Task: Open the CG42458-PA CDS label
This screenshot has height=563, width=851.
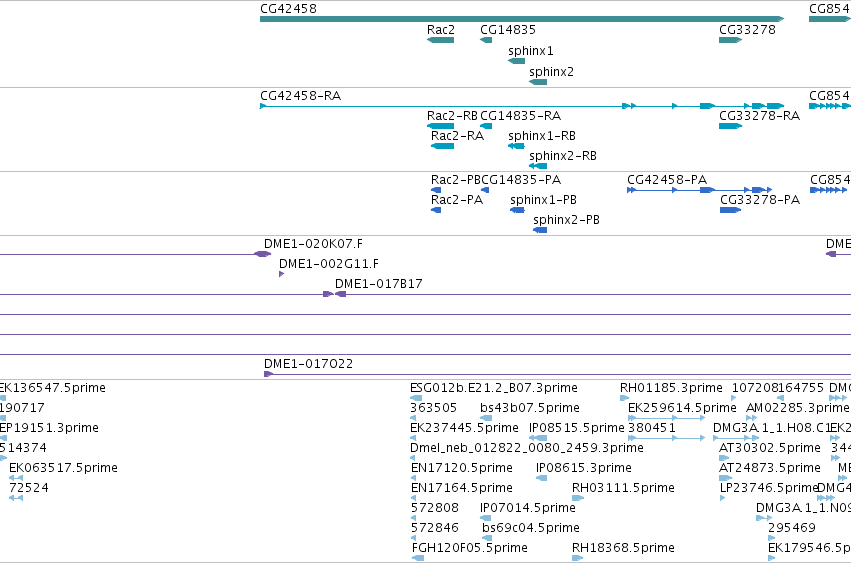Action: tap(667, 180)
